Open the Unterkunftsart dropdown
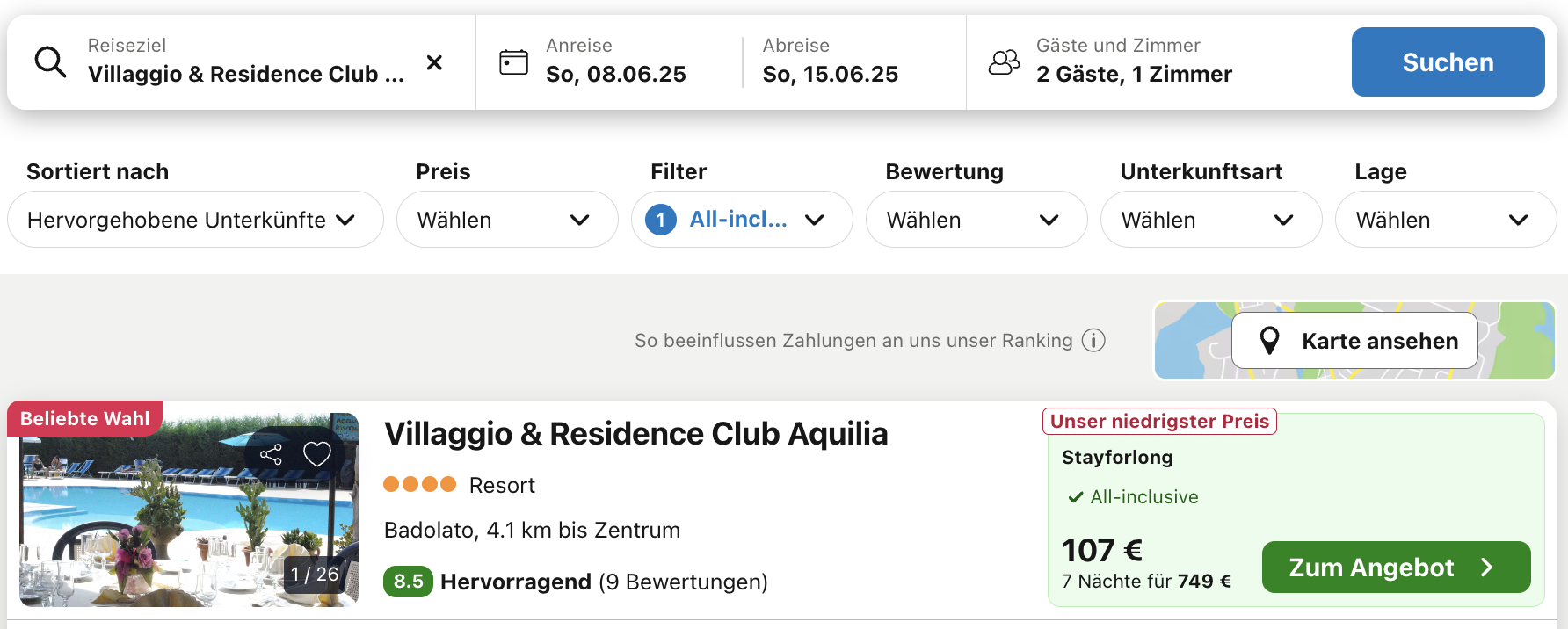This screenshot has height=629, width=1568. tap(1211, 220)
